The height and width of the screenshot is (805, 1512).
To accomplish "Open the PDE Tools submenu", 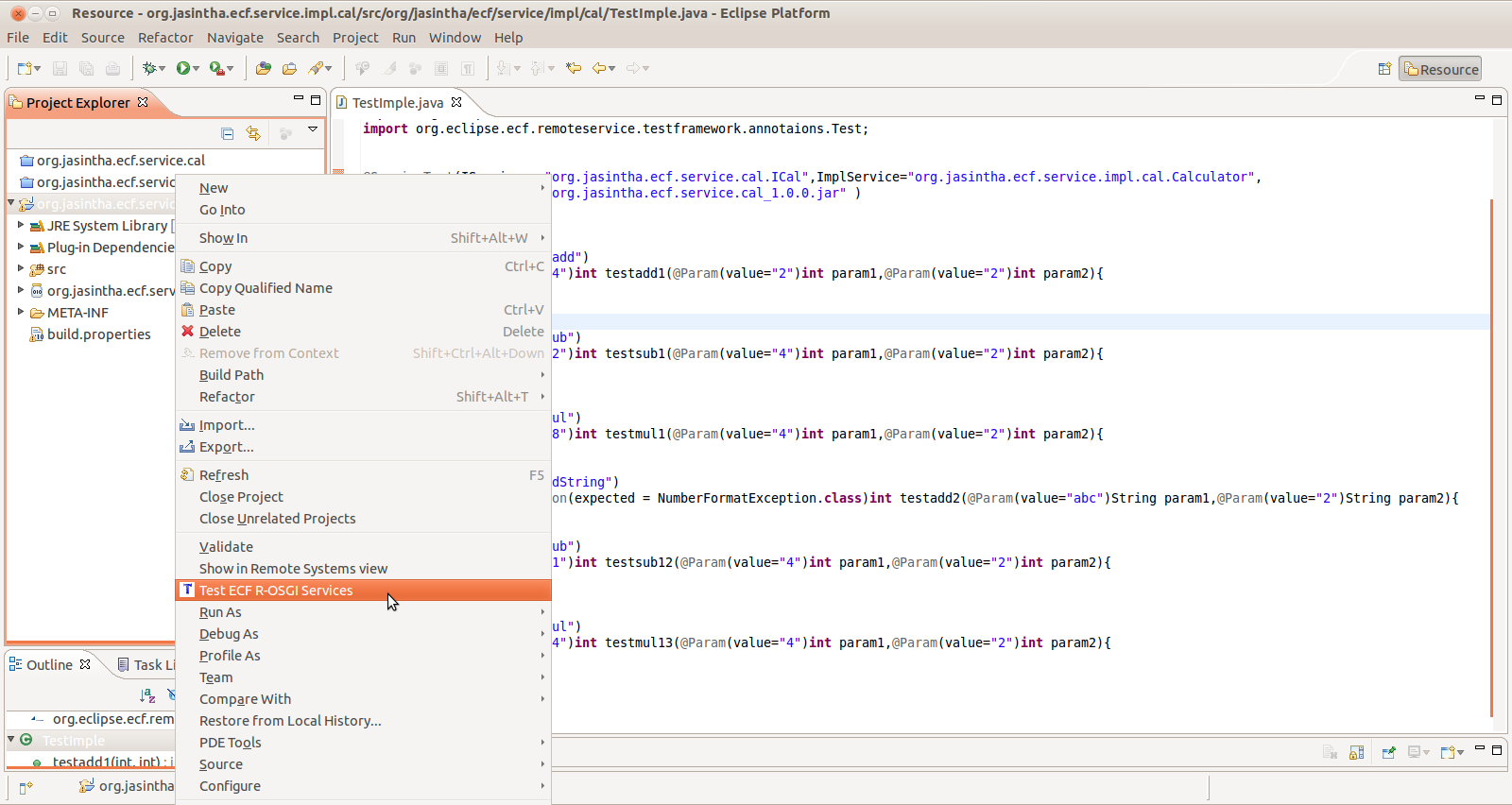I will click(364, 743).
